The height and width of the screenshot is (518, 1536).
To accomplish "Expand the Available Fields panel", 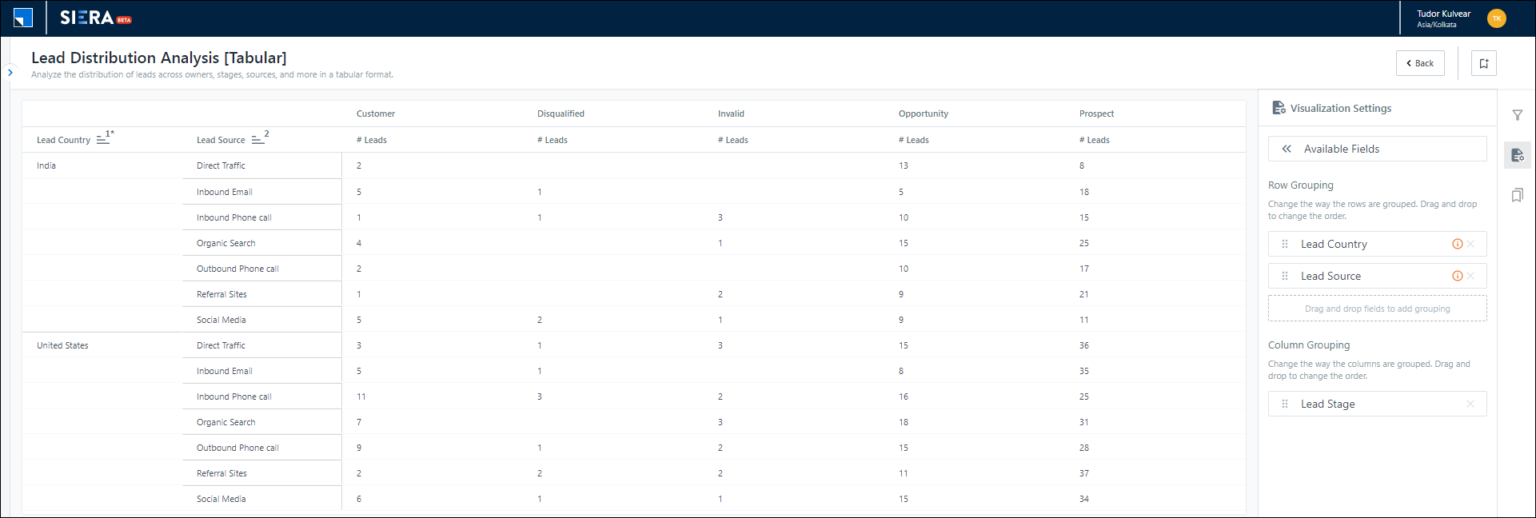I will click(x=1376, y=149).
